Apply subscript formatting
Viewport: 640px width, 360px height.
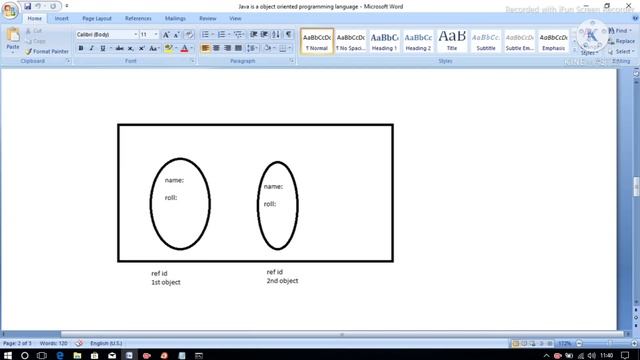click(x=131, y=49)
